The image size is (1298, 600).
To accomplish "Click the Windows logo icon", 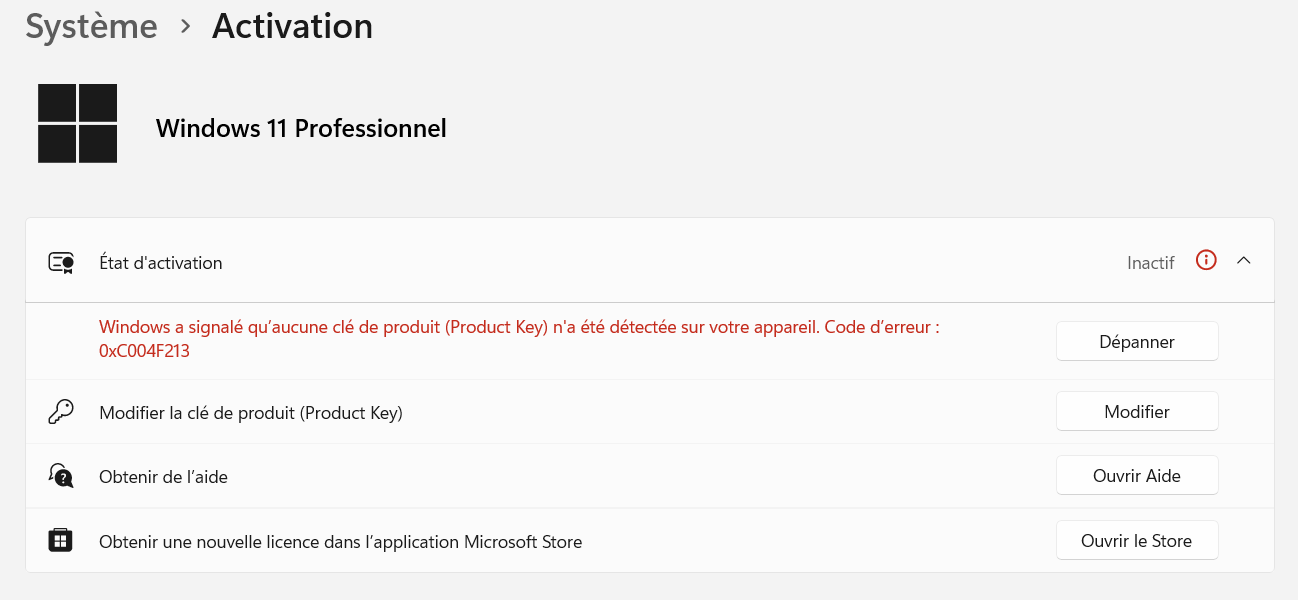I will coord(77,123).
